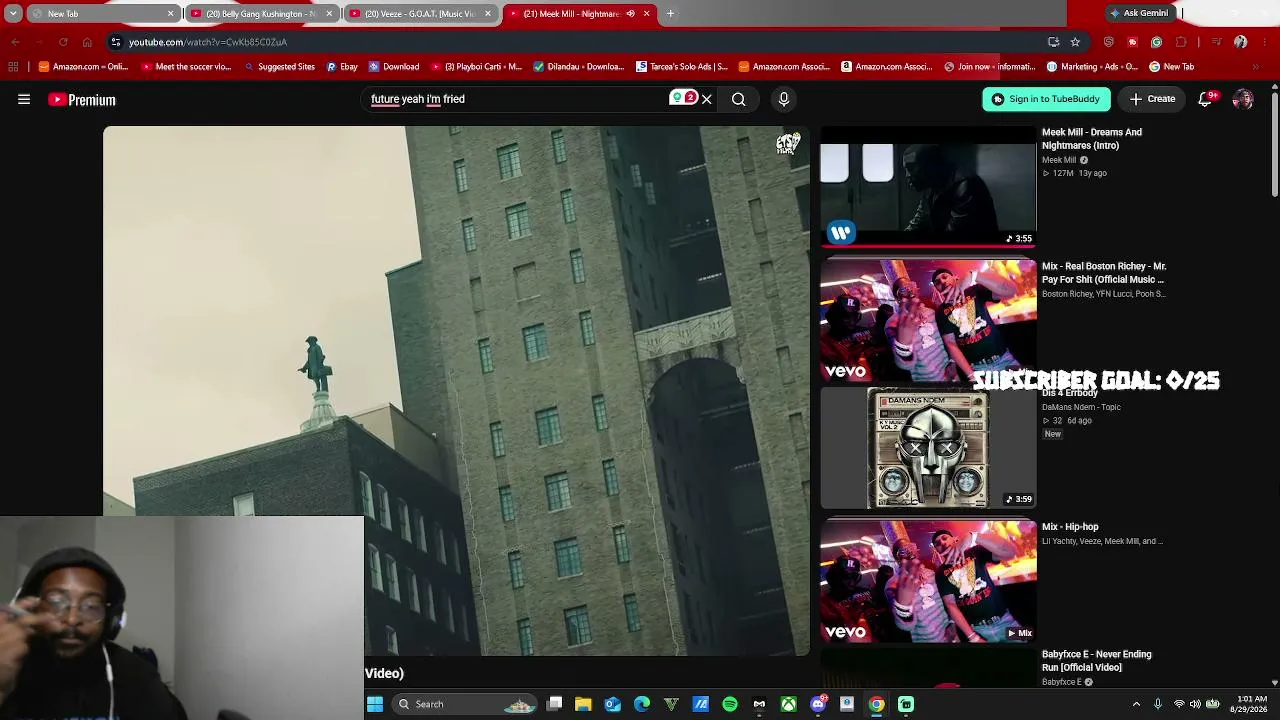Image resolution: width=1280 pixels, height=720 pixels.
Task: Open YouTube notifications bell
Action: pyautogui.click(x=1206, y=99)
